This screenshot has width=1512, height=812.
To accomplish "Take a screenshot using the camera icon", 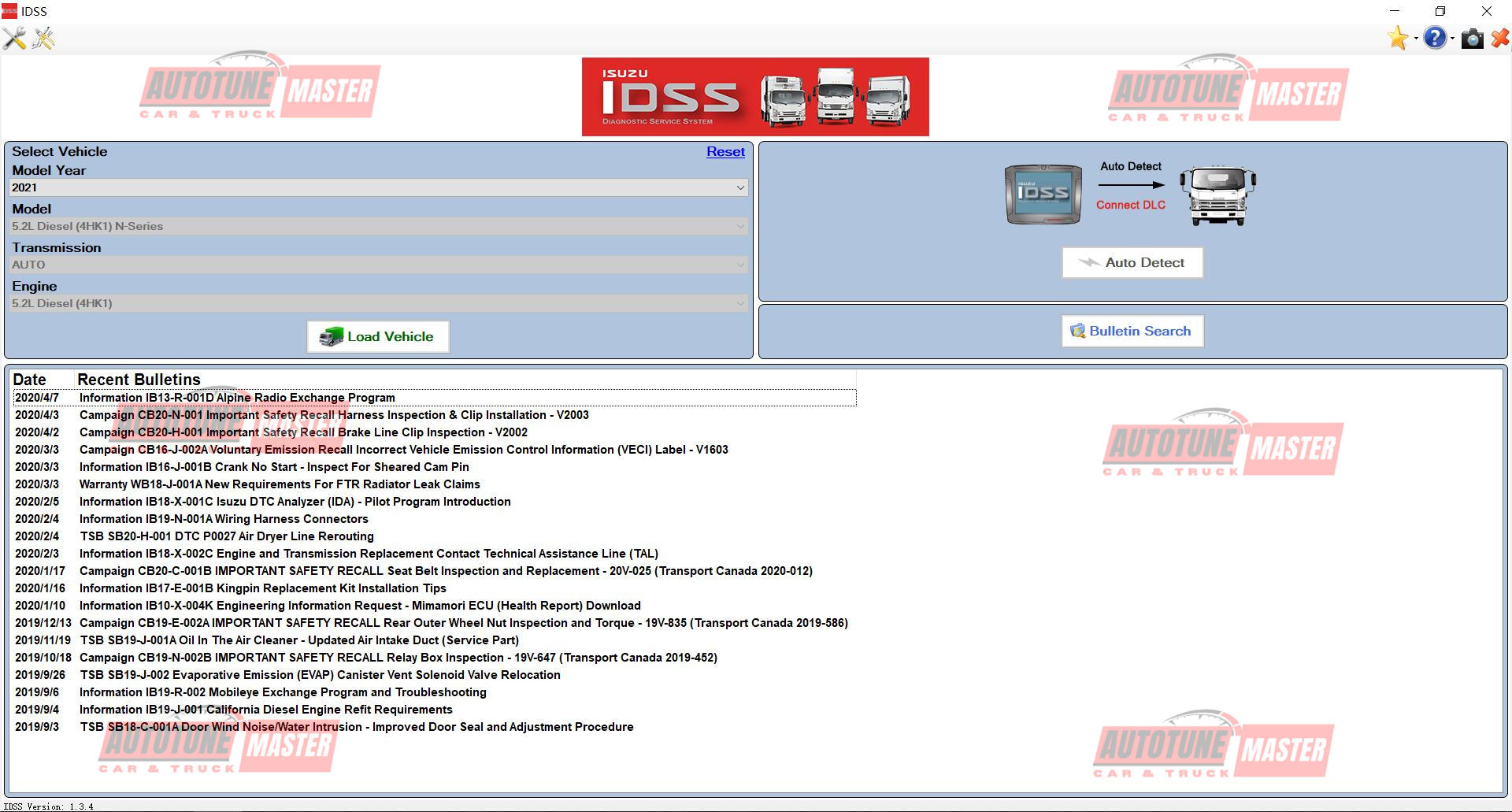I will click(x=1472, y=38).
